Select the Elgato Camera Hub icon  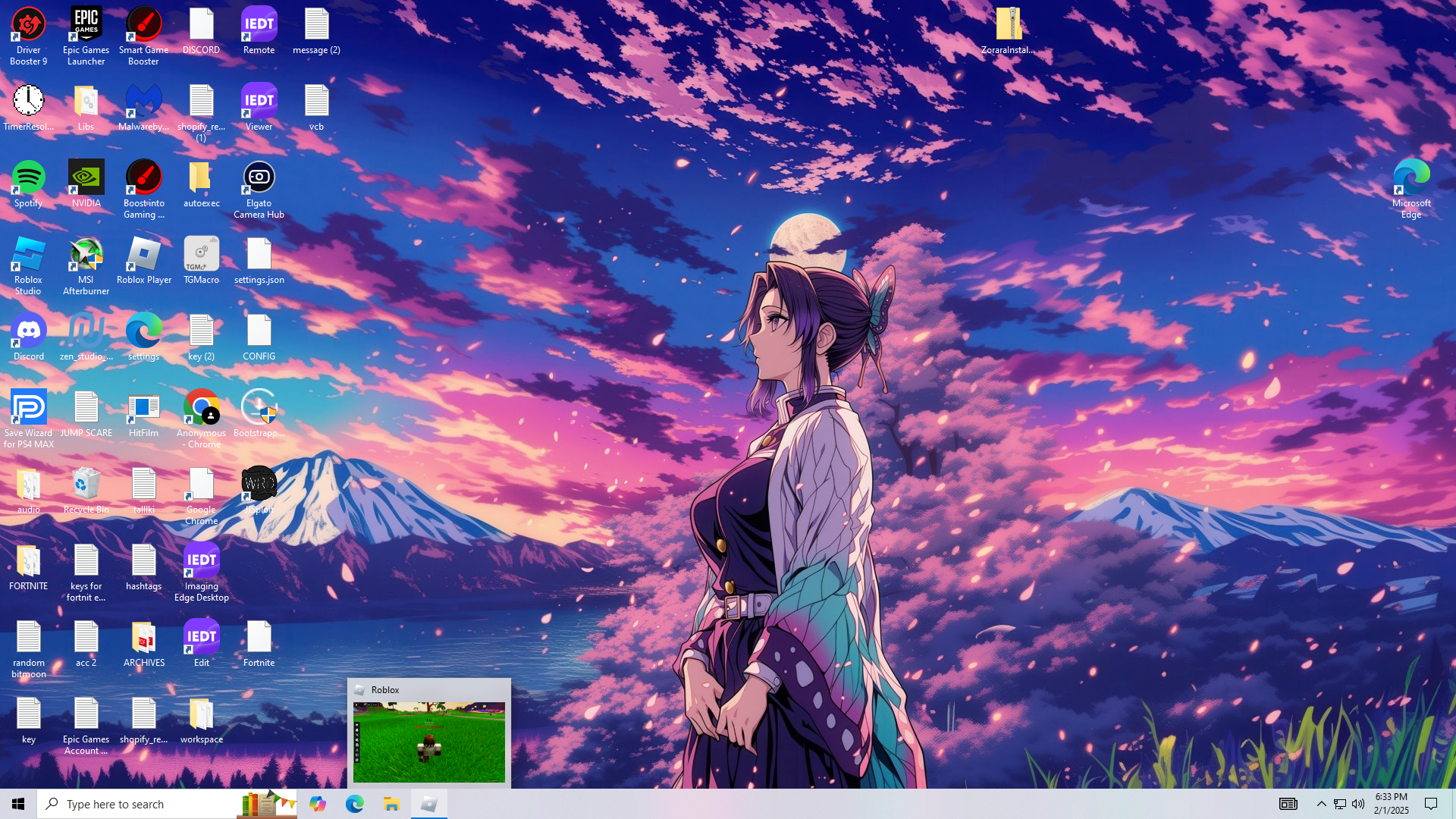(259, 179)
